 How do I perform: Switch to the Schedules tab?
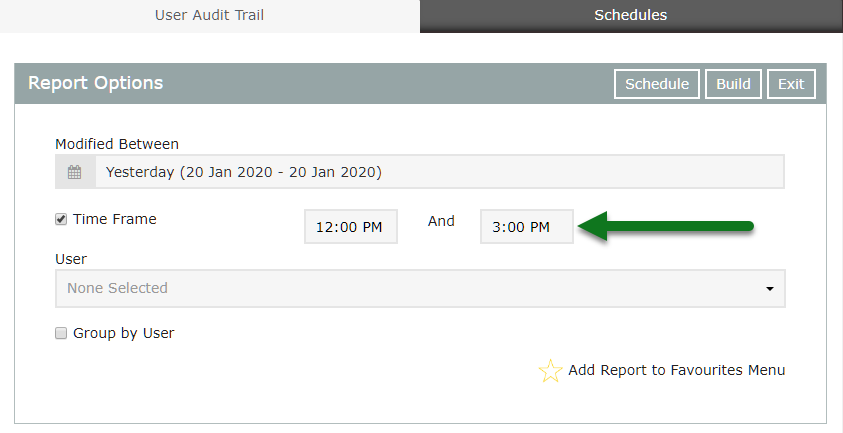(630, 15)
